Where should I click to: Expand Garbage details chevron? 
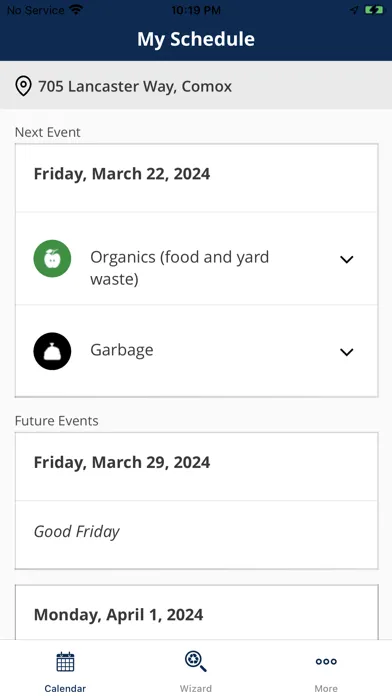[x=347, y=352]
